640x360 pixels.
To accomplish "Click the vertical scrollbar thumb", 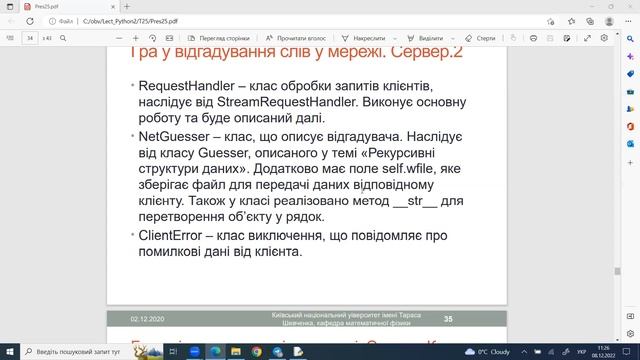I will [x=617, y=271].
